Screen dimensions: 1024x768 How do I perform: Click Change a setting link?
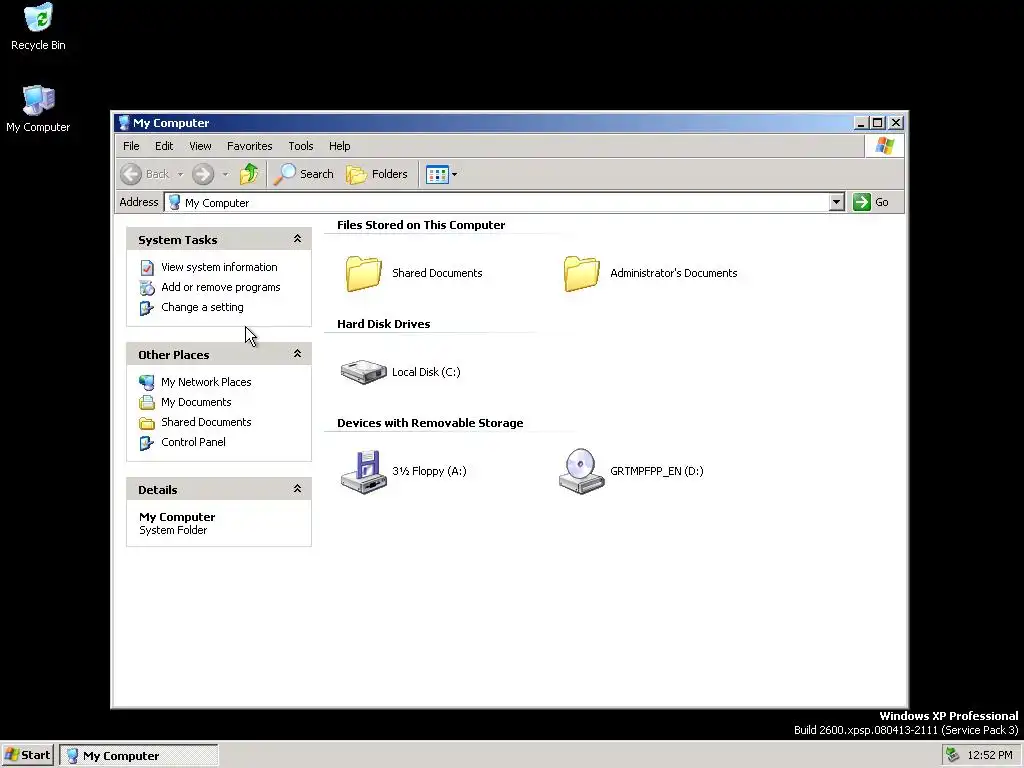pyautogui.click(x=202, y=307)
